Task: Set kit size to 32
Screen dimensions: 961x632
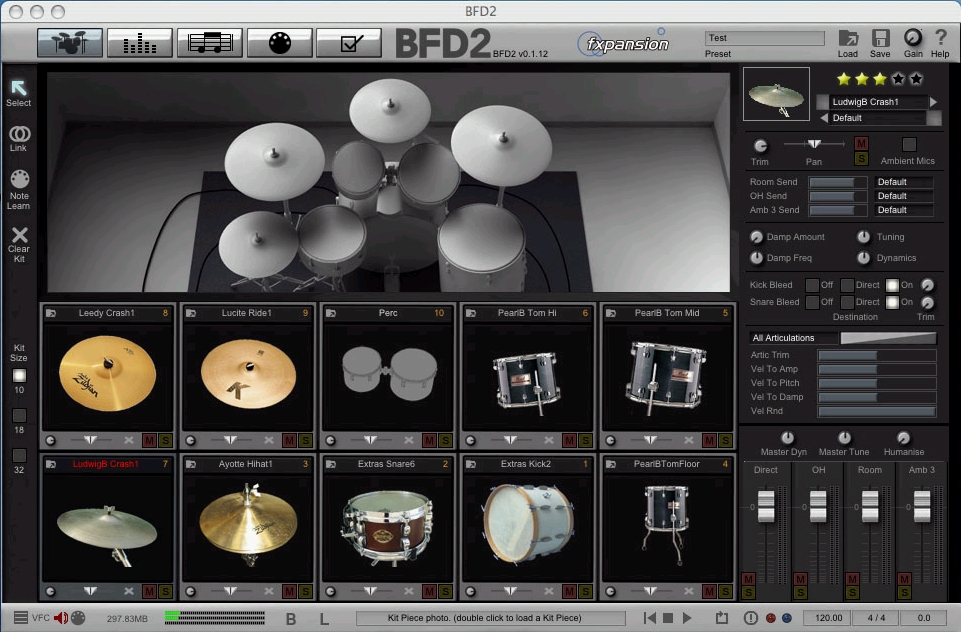Action: pyautogui.click(x=20, y=455)
